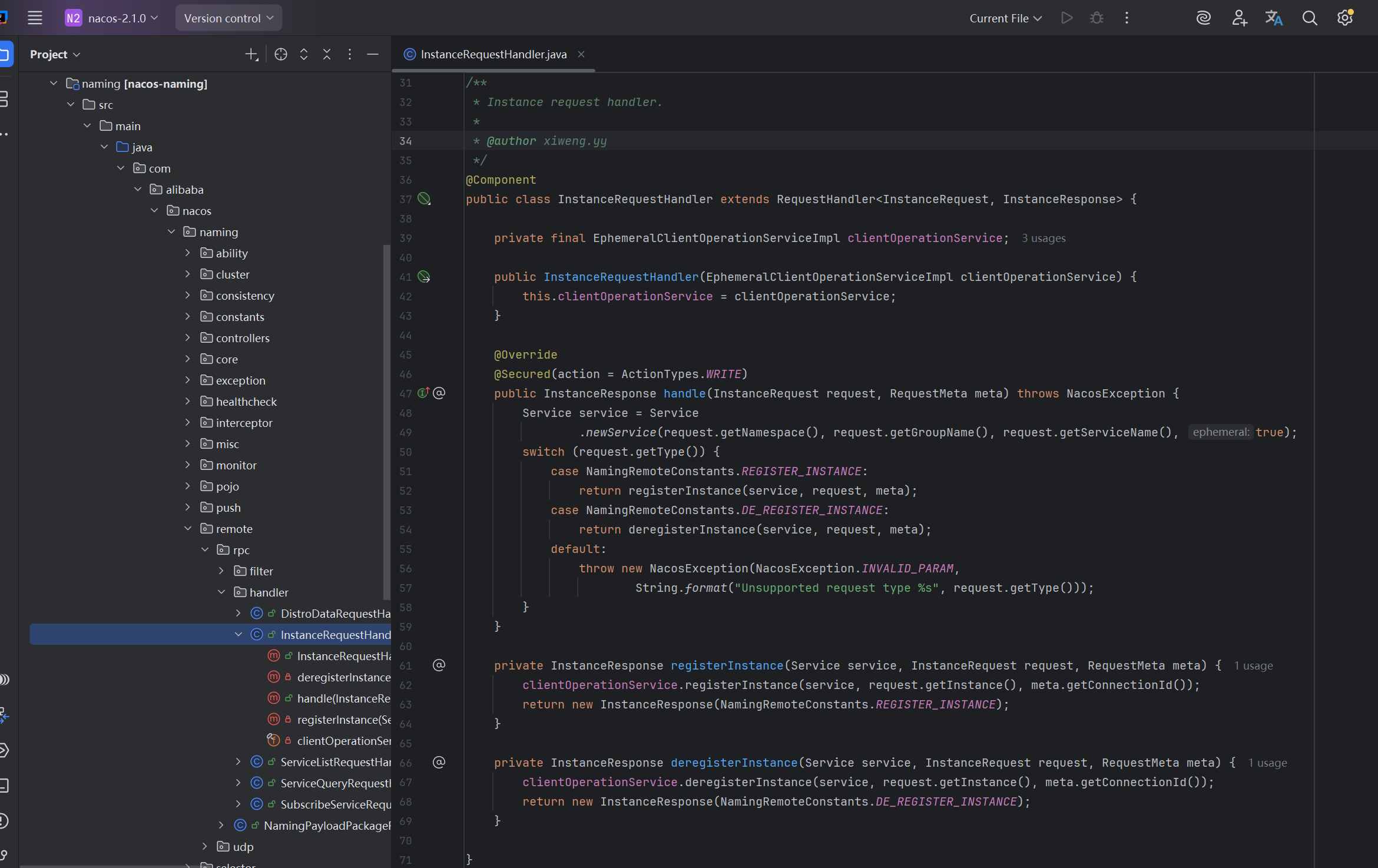Open Current File run configuration dropdown
This screenshot has width=1378, height=868.
click(x=1005, y=18)
